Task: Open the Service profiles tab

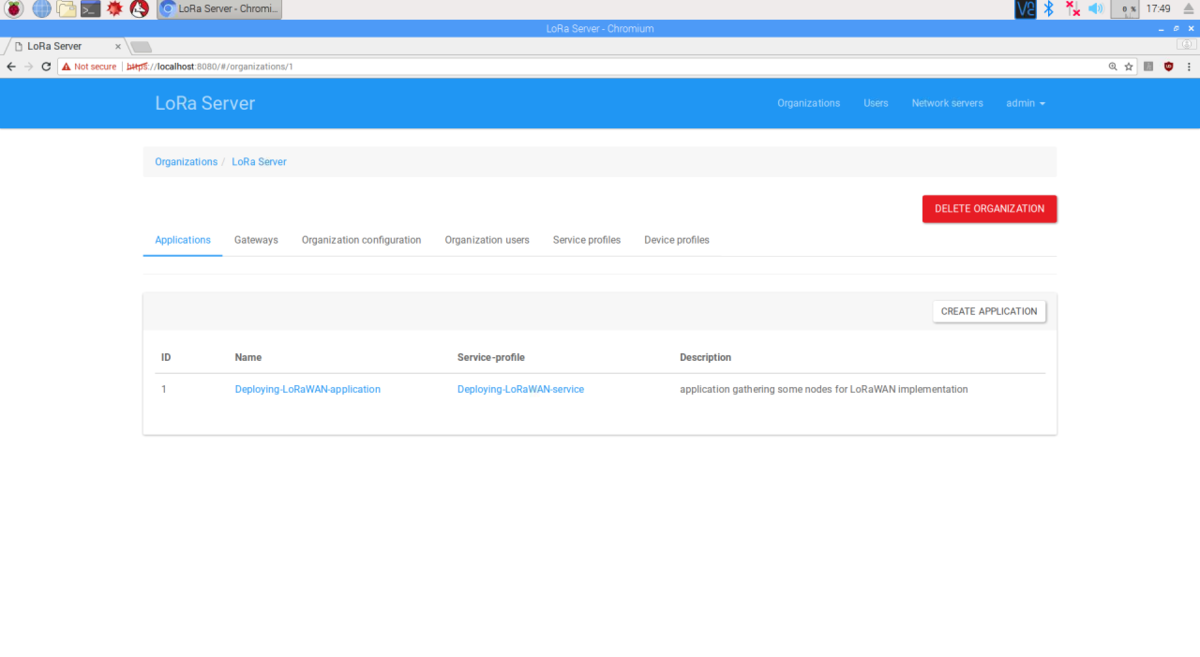Action: click(586, 240)
